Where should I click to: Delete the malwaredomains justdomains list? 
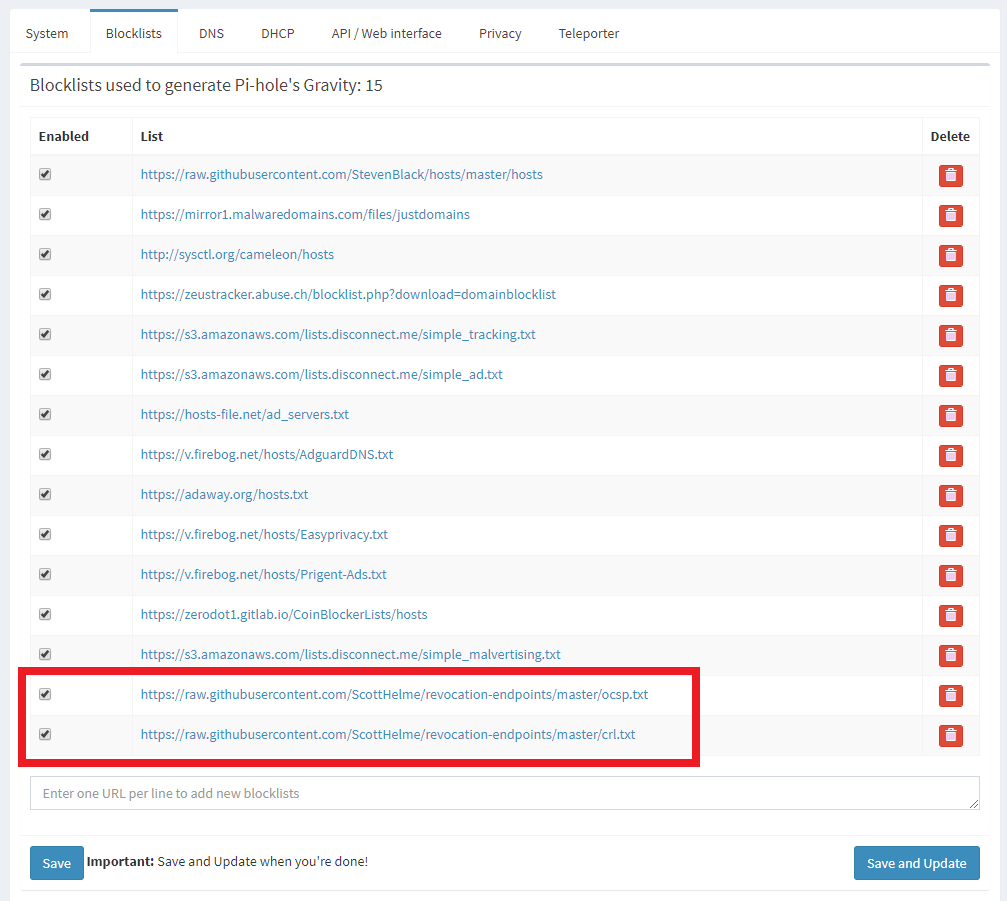pyautogui.click(x=950, y=216)
